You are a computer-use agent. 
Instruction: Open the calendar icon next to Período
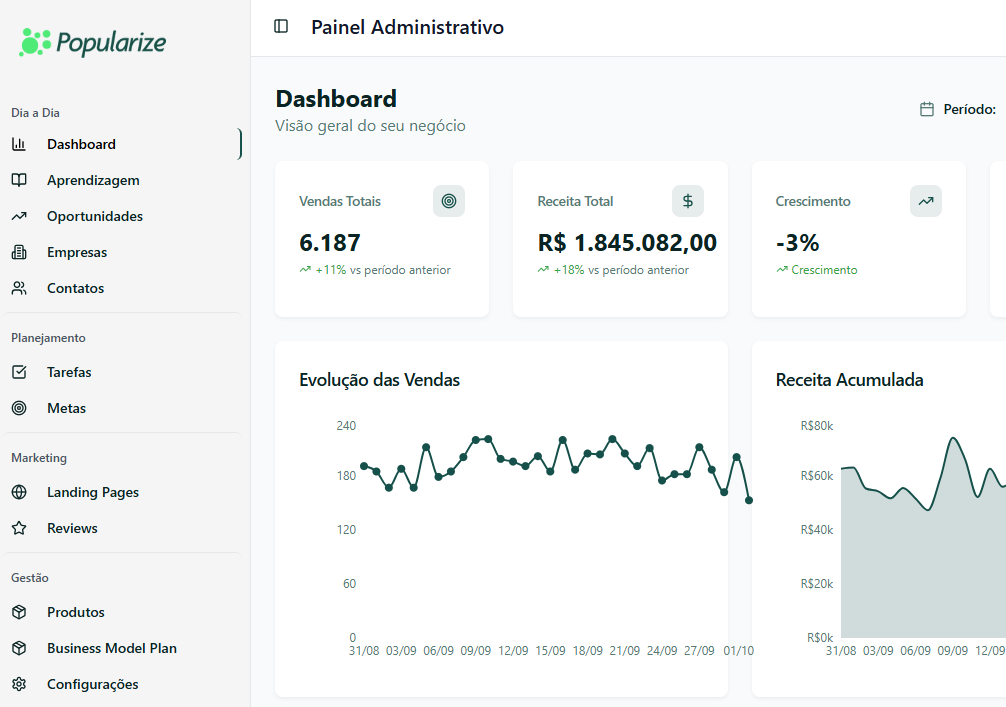(927, 108)
